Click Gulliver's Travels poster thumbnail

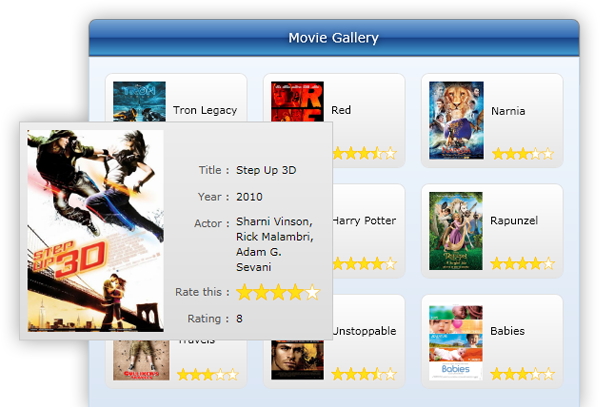(141, 360)
